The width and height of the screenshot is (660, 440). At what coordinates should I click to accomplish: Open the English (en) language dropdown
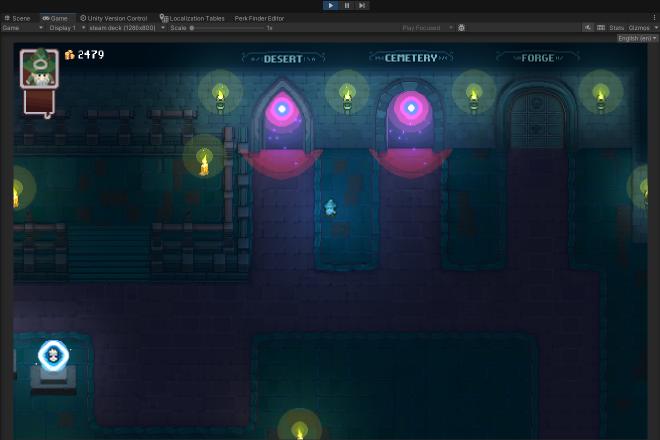coord(636,38)
